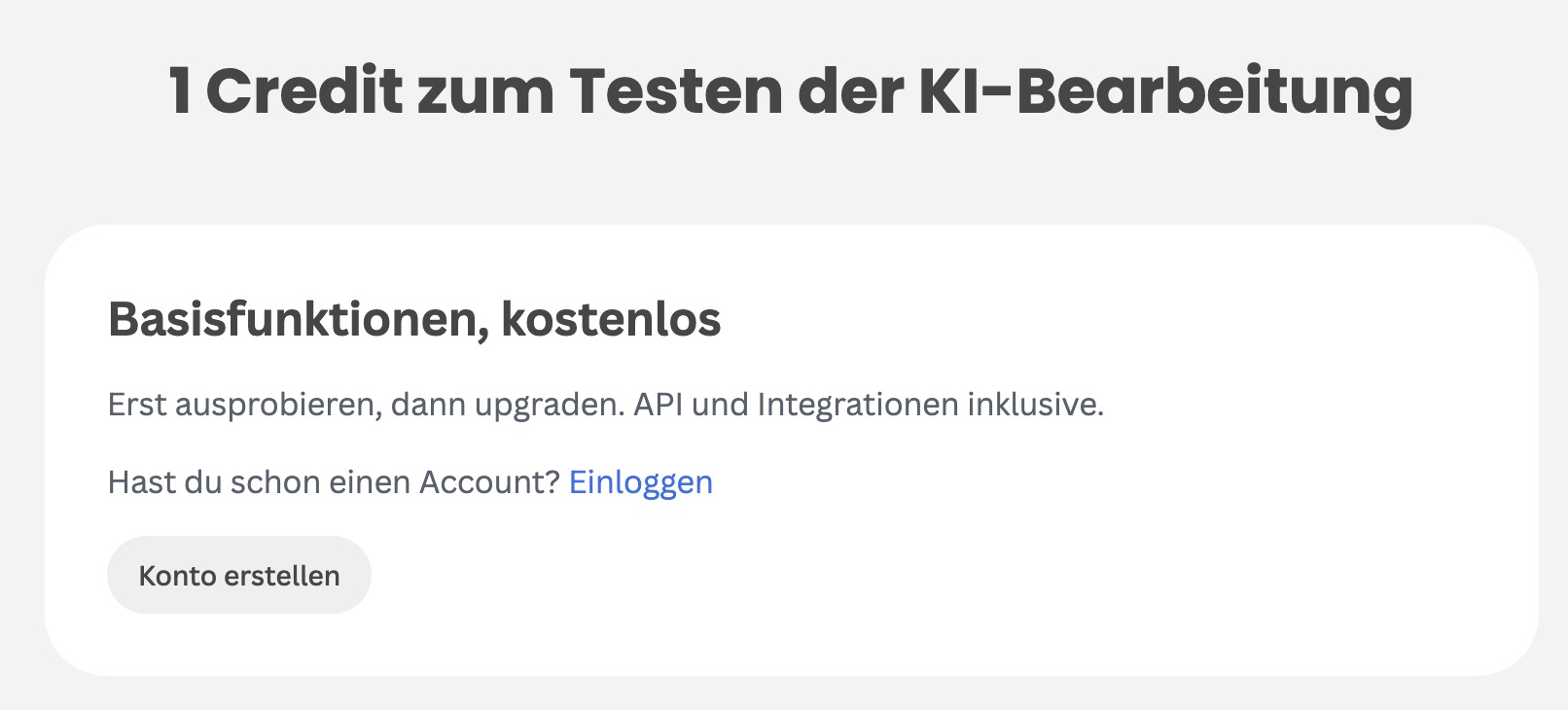Click the word "Credit" in the headline

(x=303, y=92)
